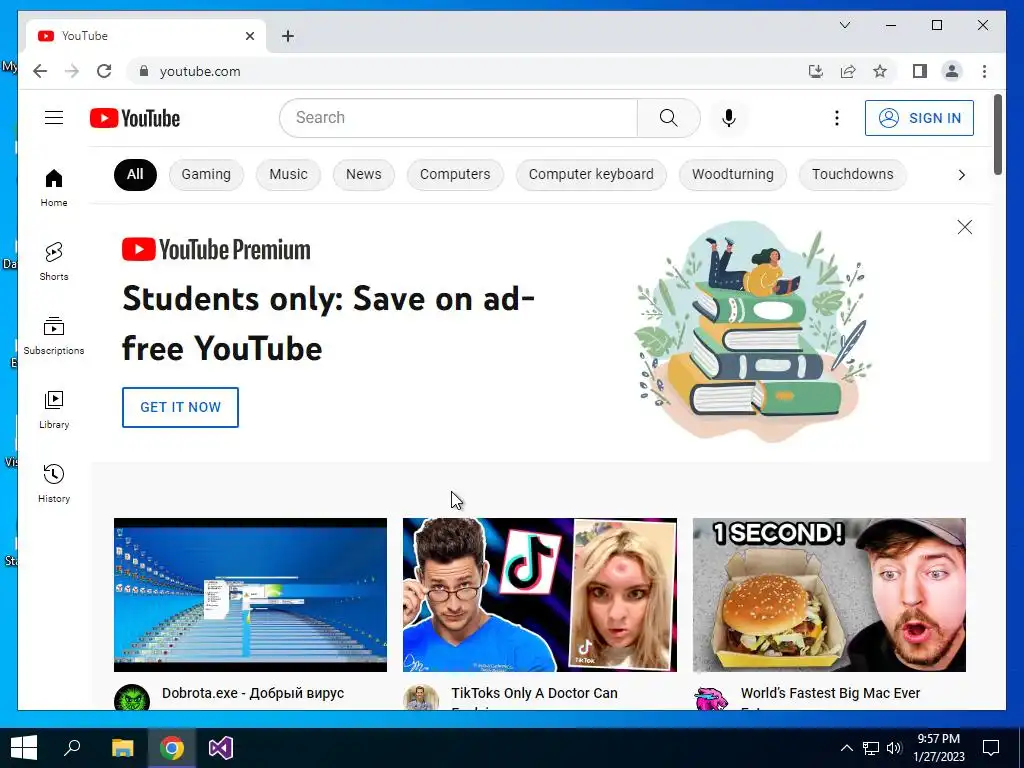Open Chrome profile avatar
1024x768 pixels.
coord(952,71)
